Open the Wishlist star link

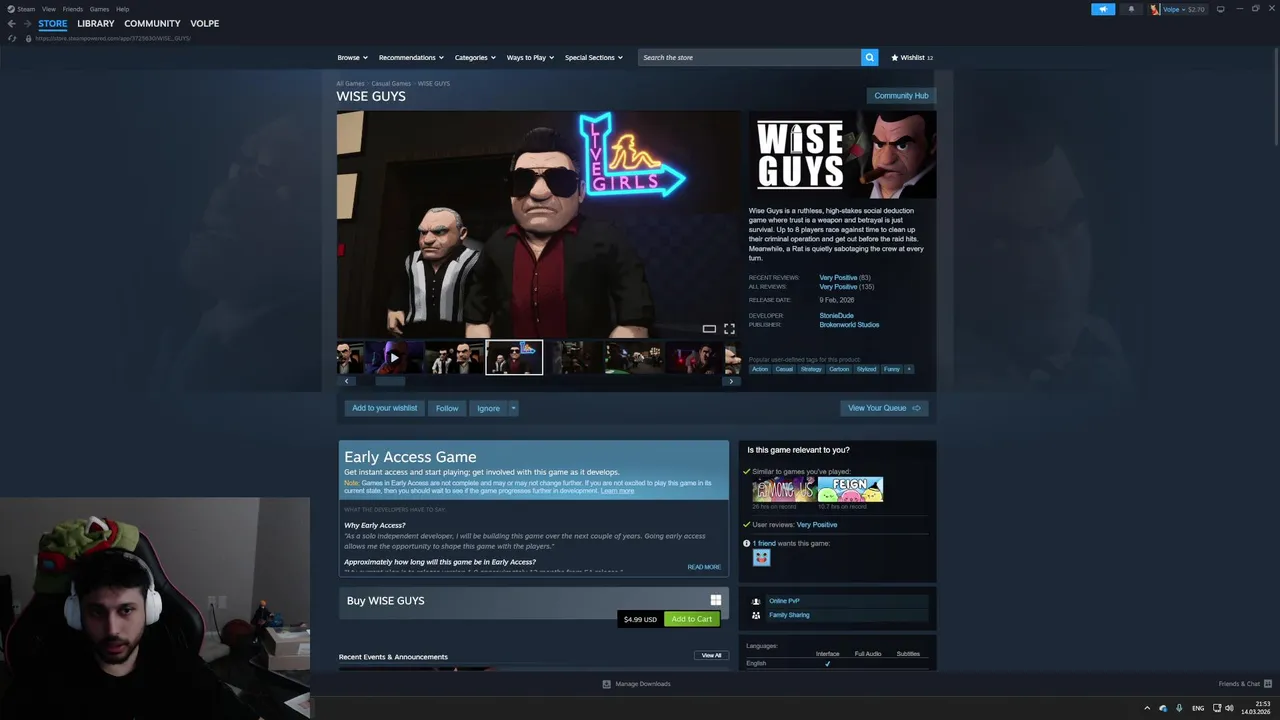tap(912, 57)
